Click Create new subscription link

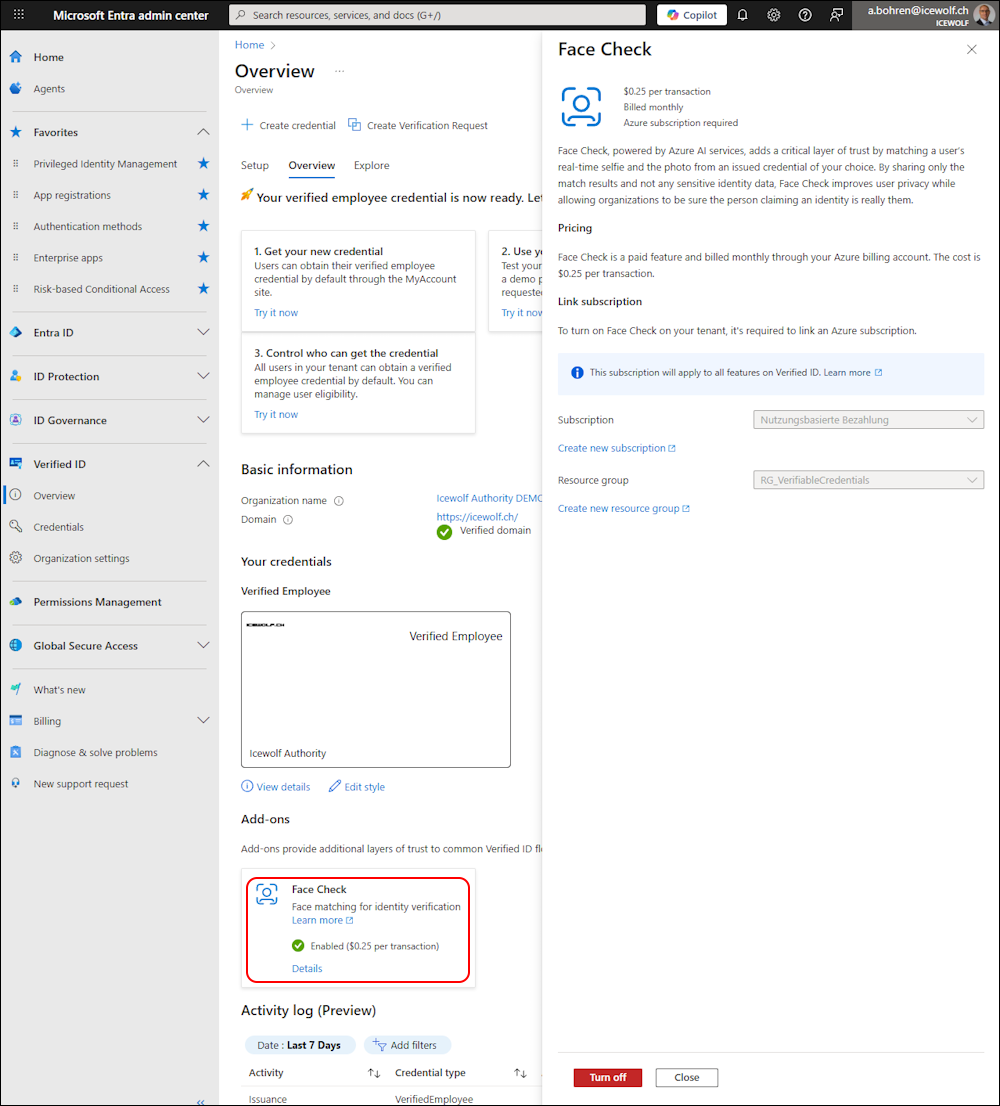(616, 448)
